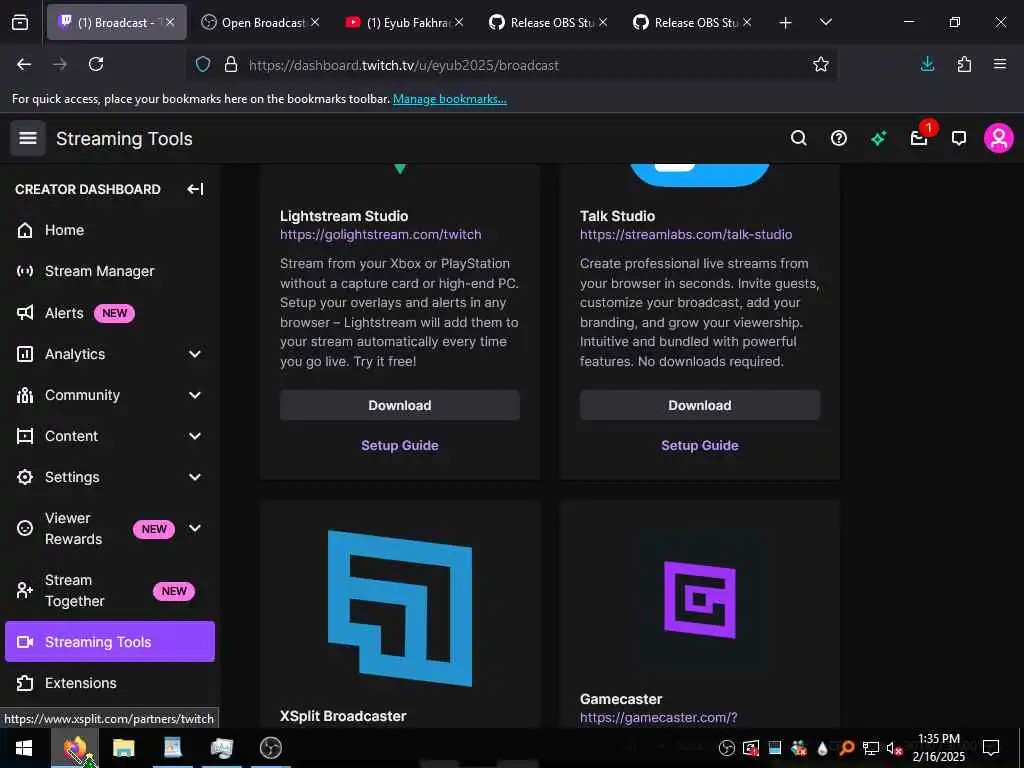Open Extensions in sidebar
Viewport: 1024px width, 768px height.
[110, 683]
